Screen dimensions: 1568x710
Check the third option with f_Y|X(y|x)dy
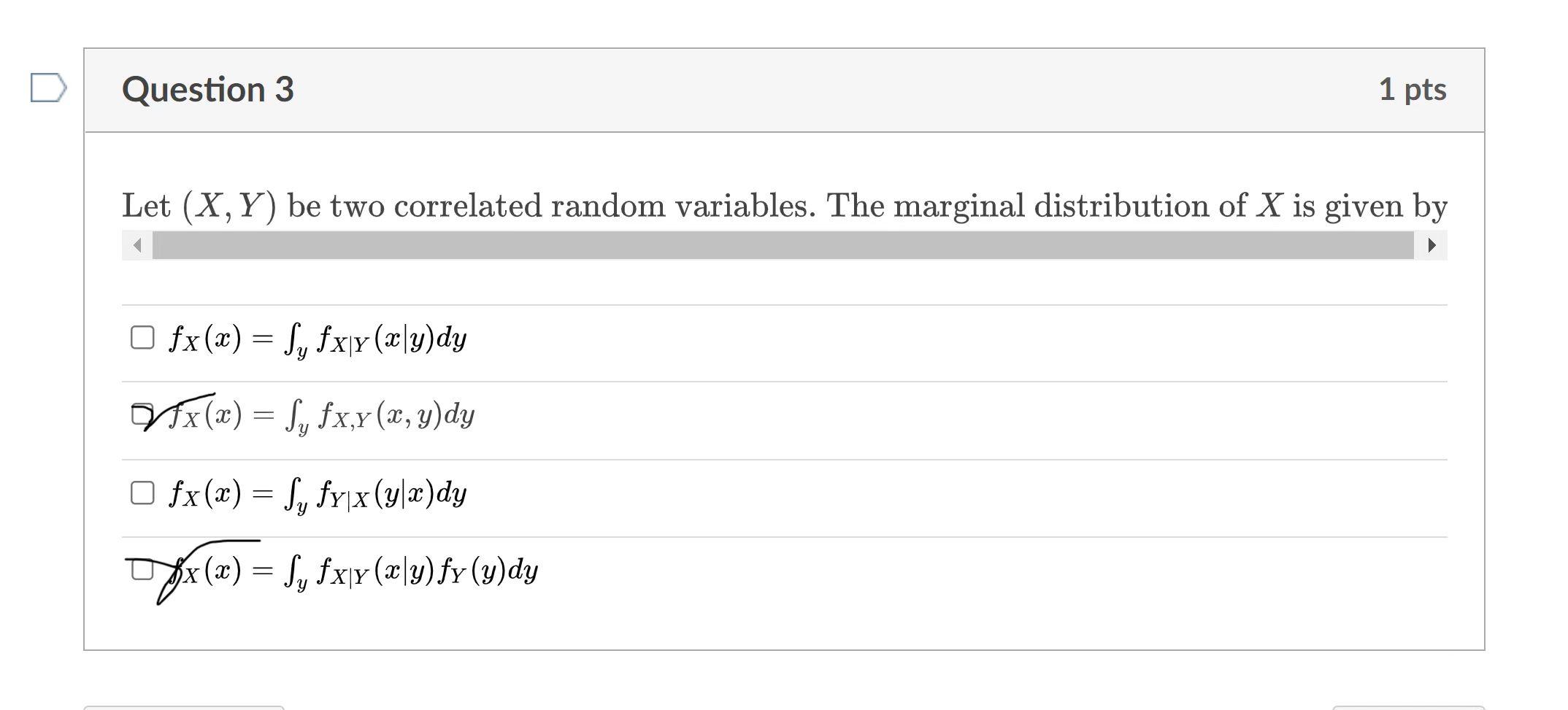coord(142,493)
